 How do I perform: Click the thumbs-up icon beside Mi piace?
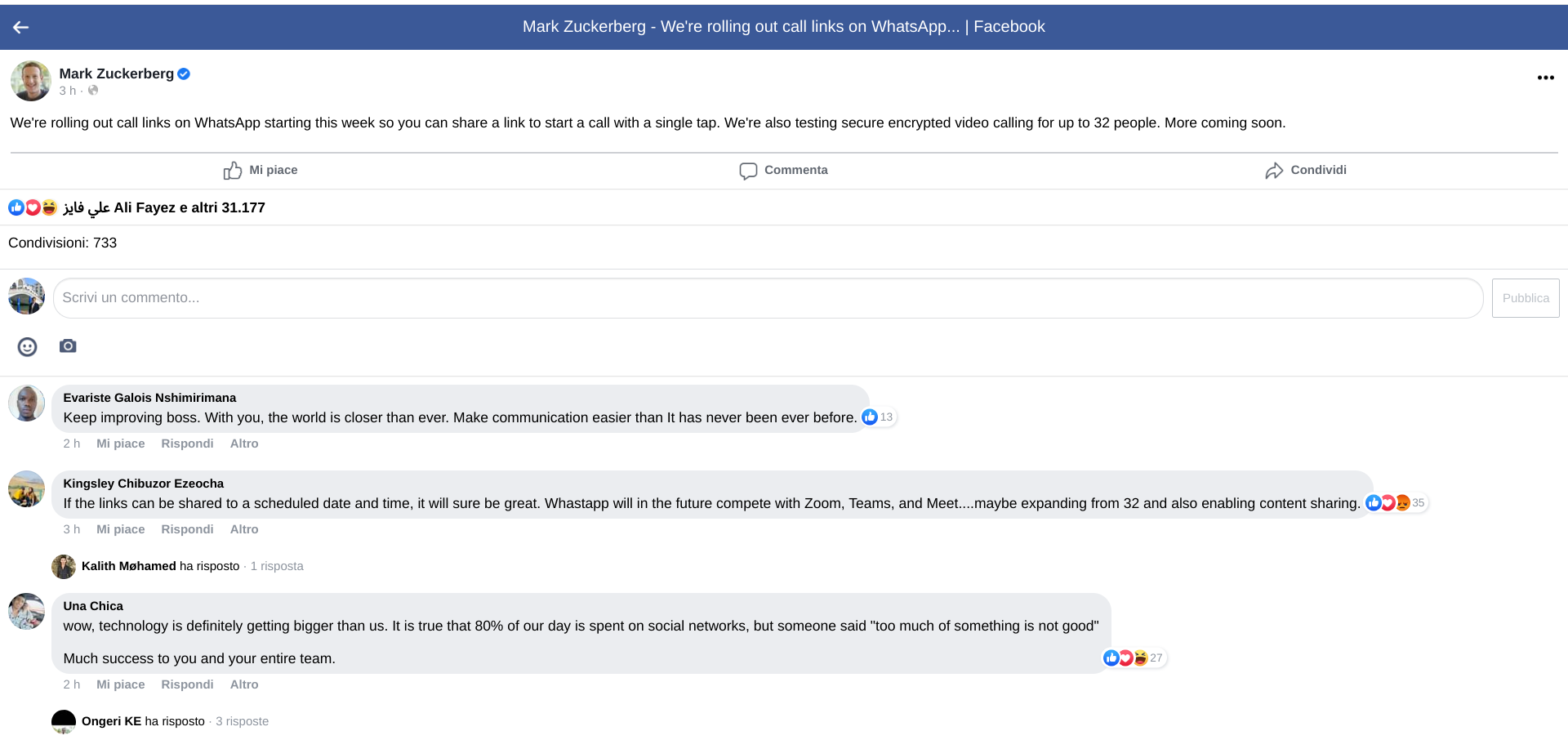coord(233,170)
